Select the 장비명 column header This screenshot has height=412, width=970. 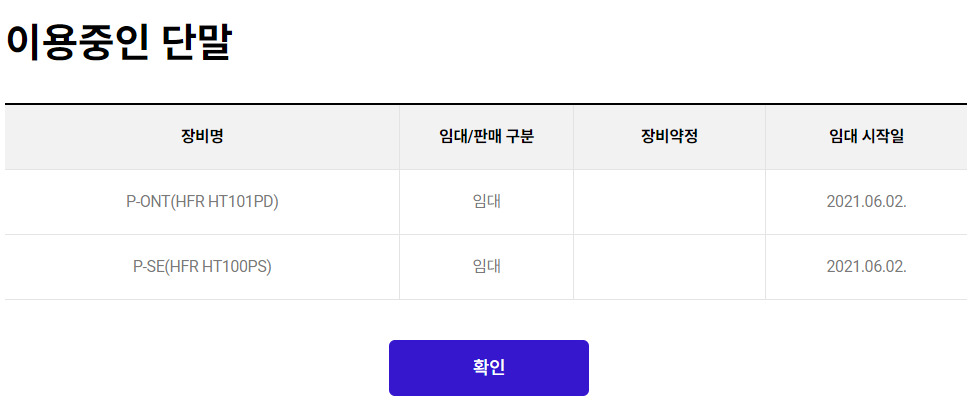click(202, 136)
